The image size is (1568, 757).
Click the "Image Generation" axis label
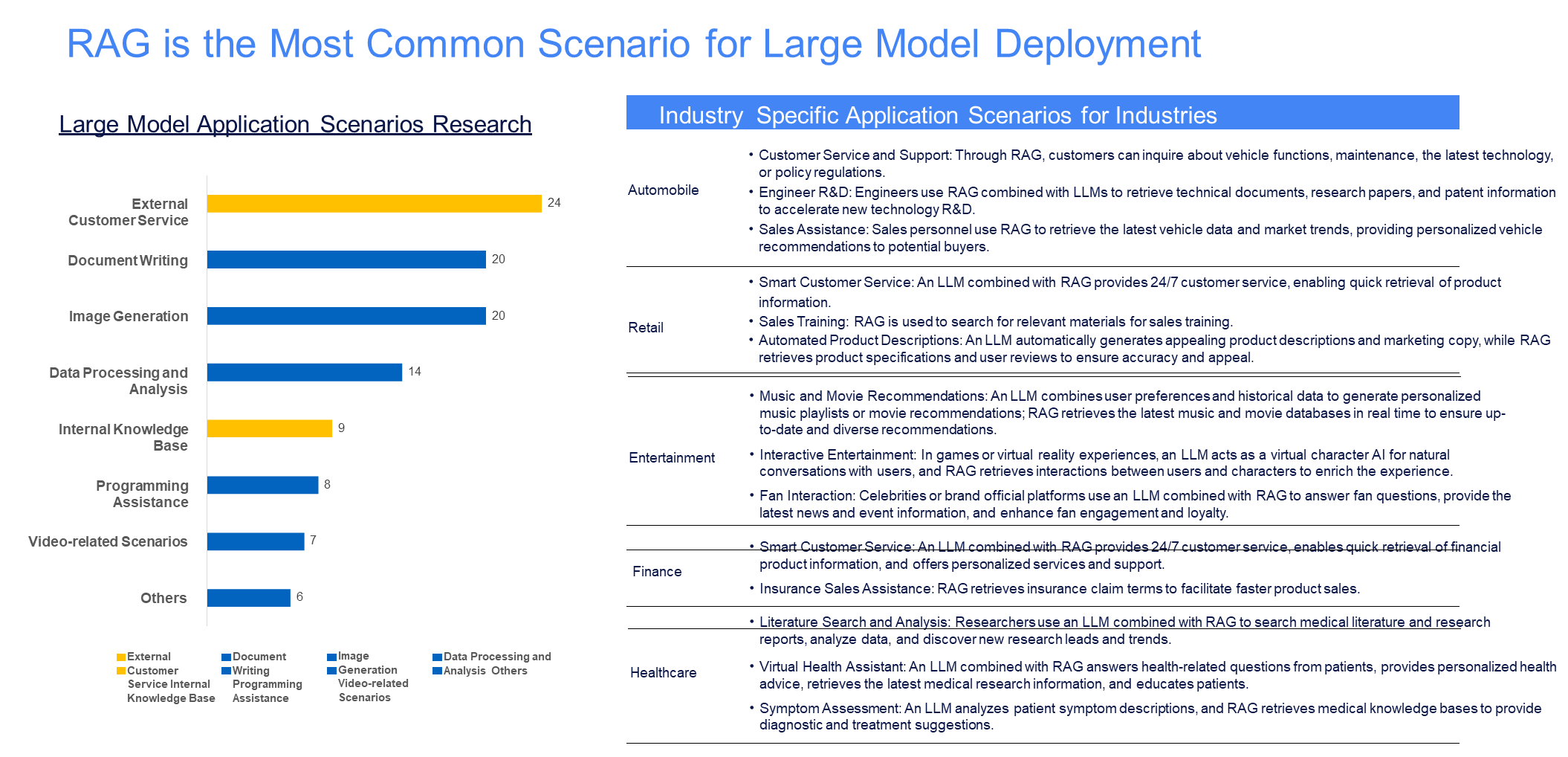coord(129,316)
